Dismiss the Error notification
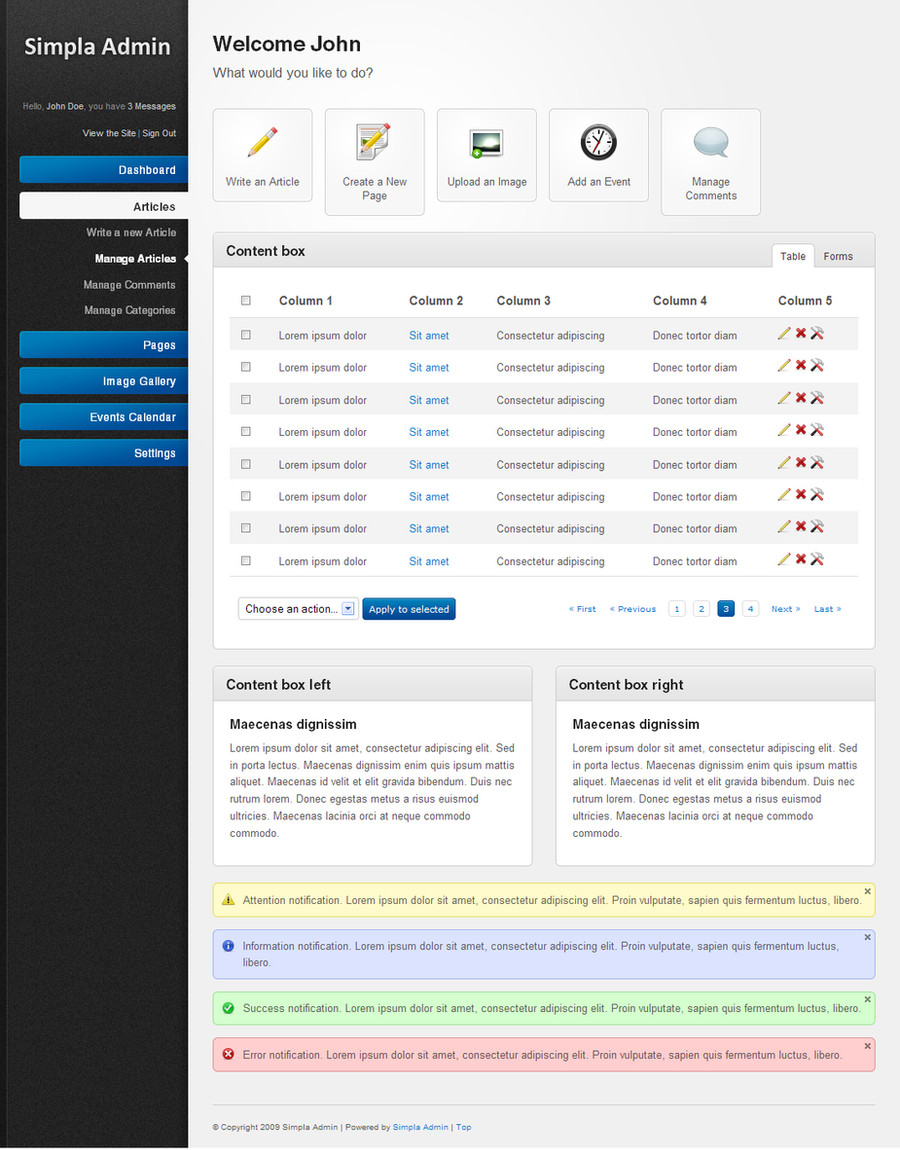 pos(867,1046)
